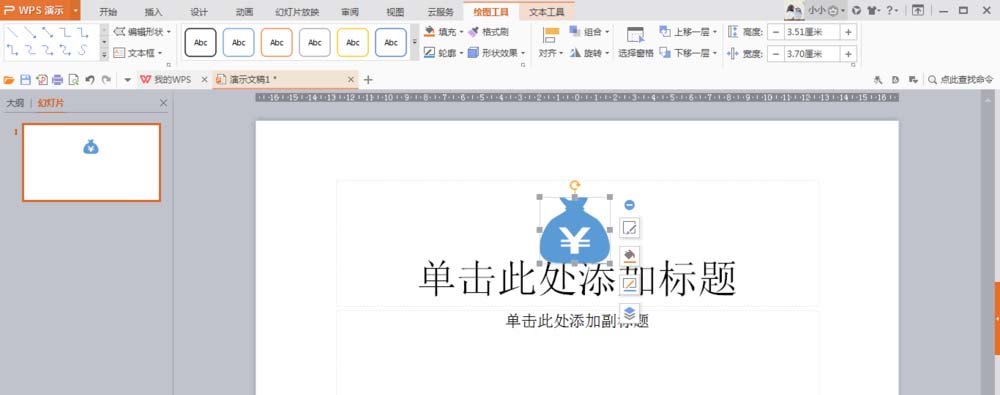Select the S-curve connector shape in gallery
The width and height of the screenshot is (1000, 395).
click(x=83, y=50)
